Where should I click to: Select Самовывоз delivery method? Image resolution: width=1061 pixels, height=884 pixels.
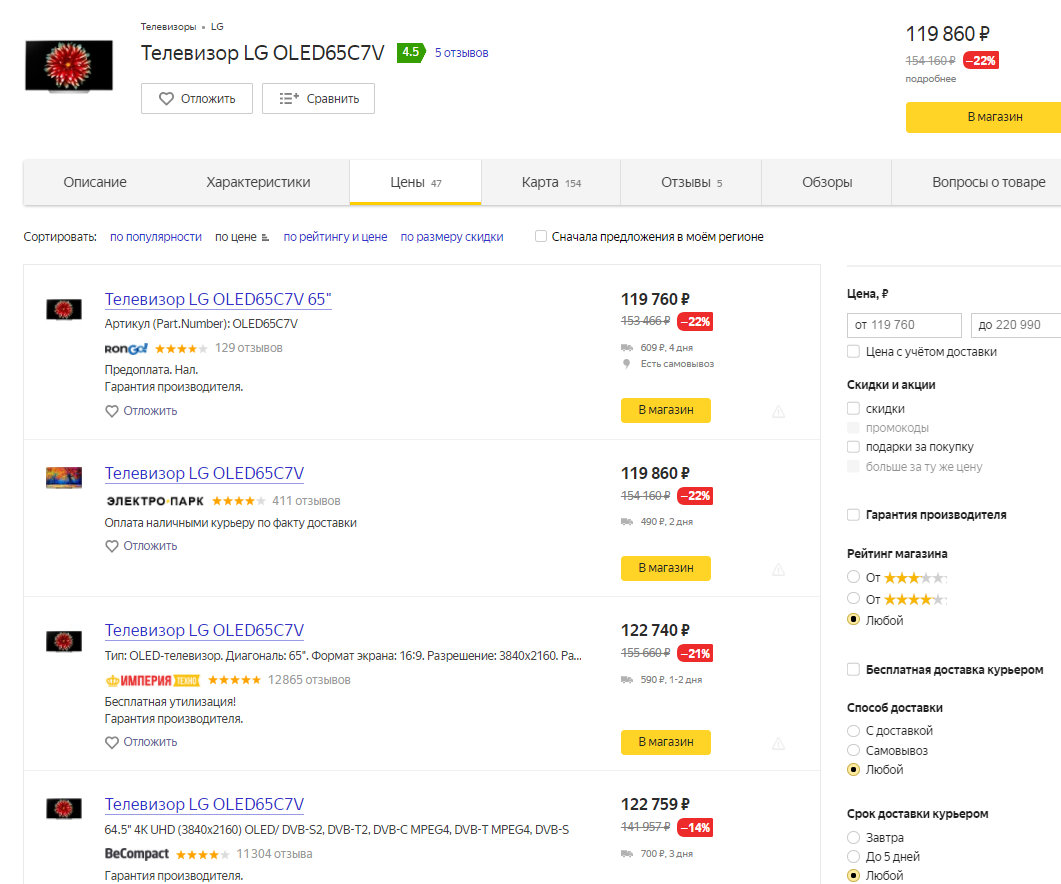(x=853, y=750)
